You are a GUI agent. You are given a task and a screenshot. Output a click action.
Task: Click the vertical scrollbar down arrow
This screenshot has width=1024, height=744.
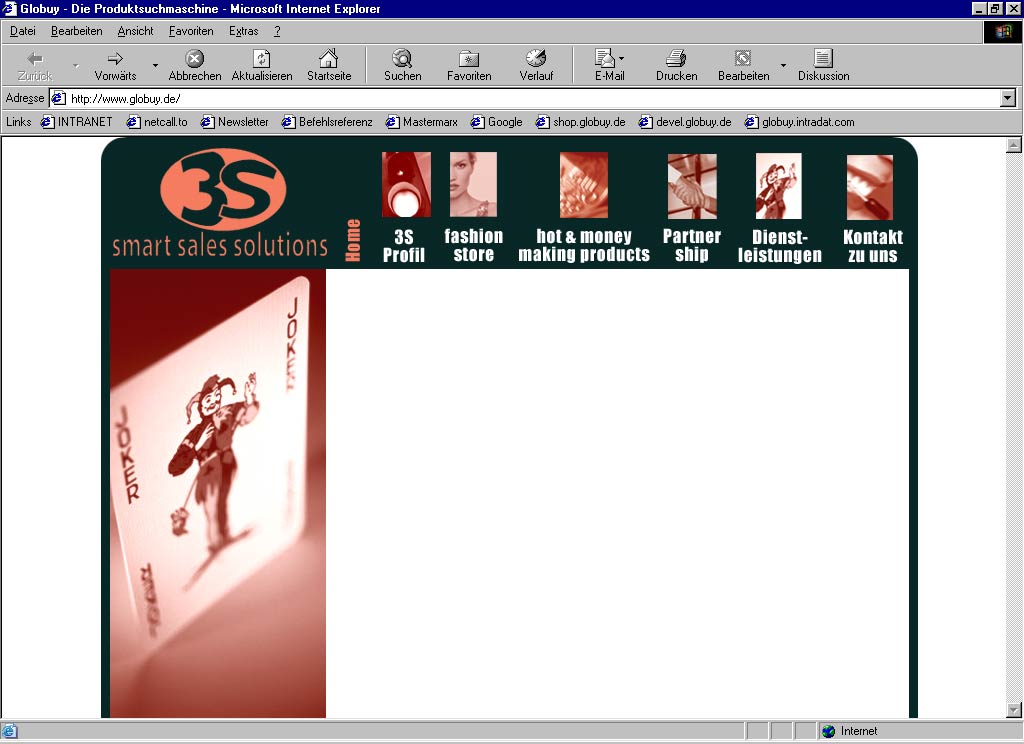click(1014, 709)
